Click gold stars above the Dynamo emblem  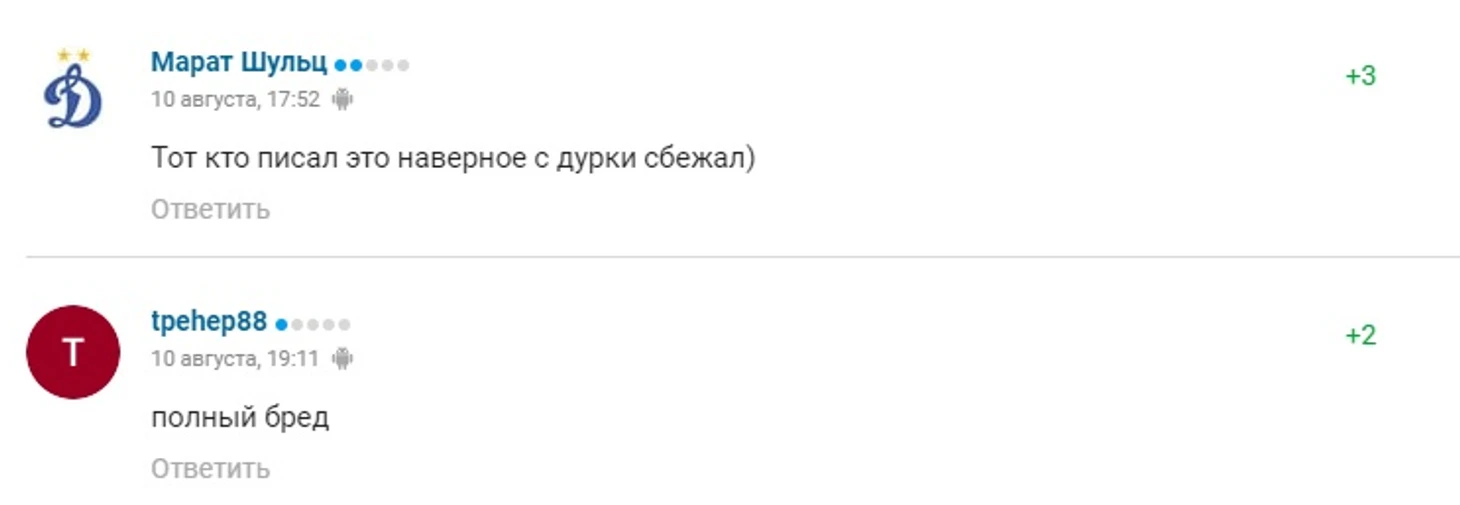(x=73, y=54)
